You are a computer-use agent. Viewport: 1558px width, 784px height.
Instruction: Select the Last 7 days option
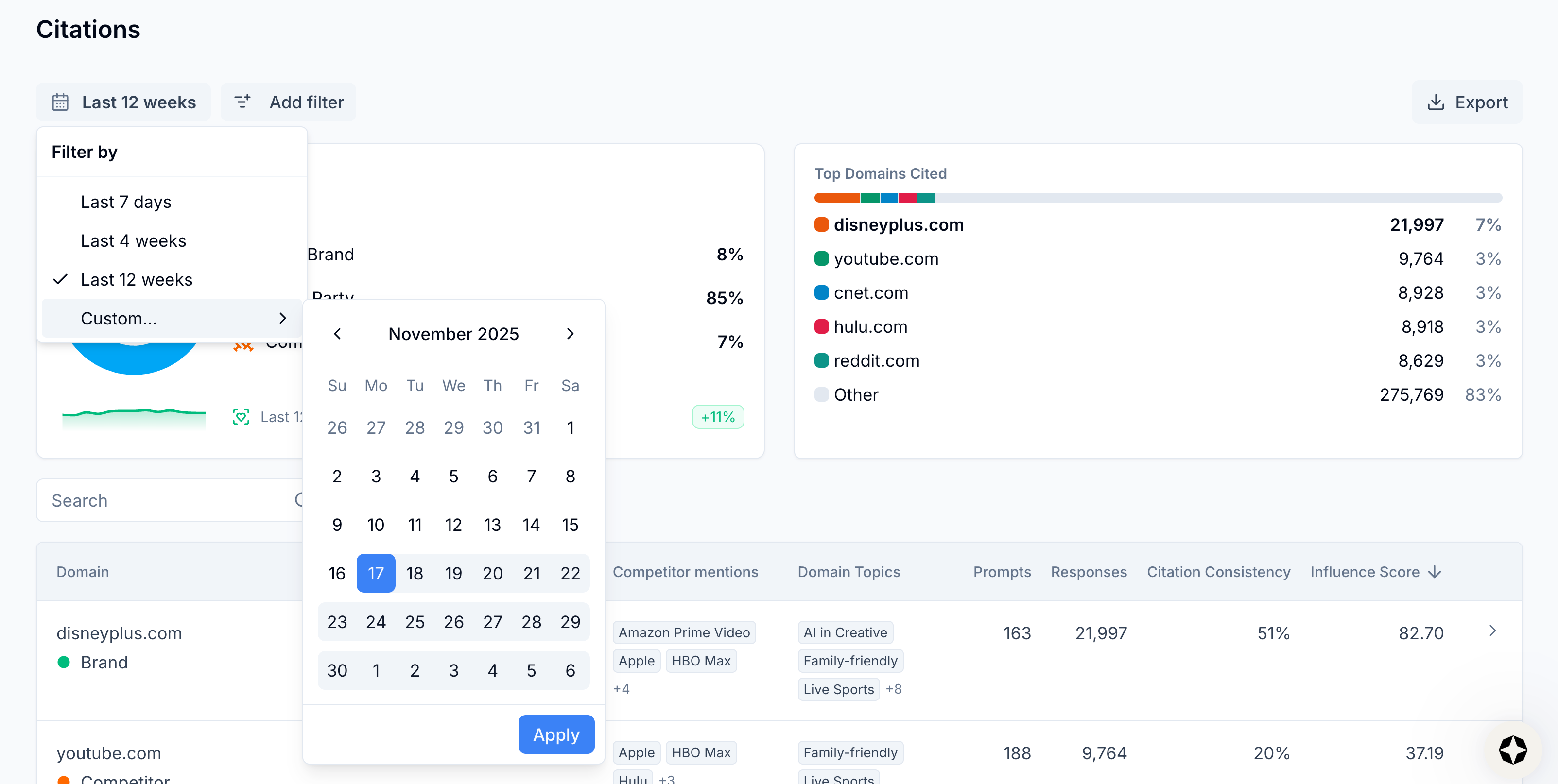[x=172, y=202]
